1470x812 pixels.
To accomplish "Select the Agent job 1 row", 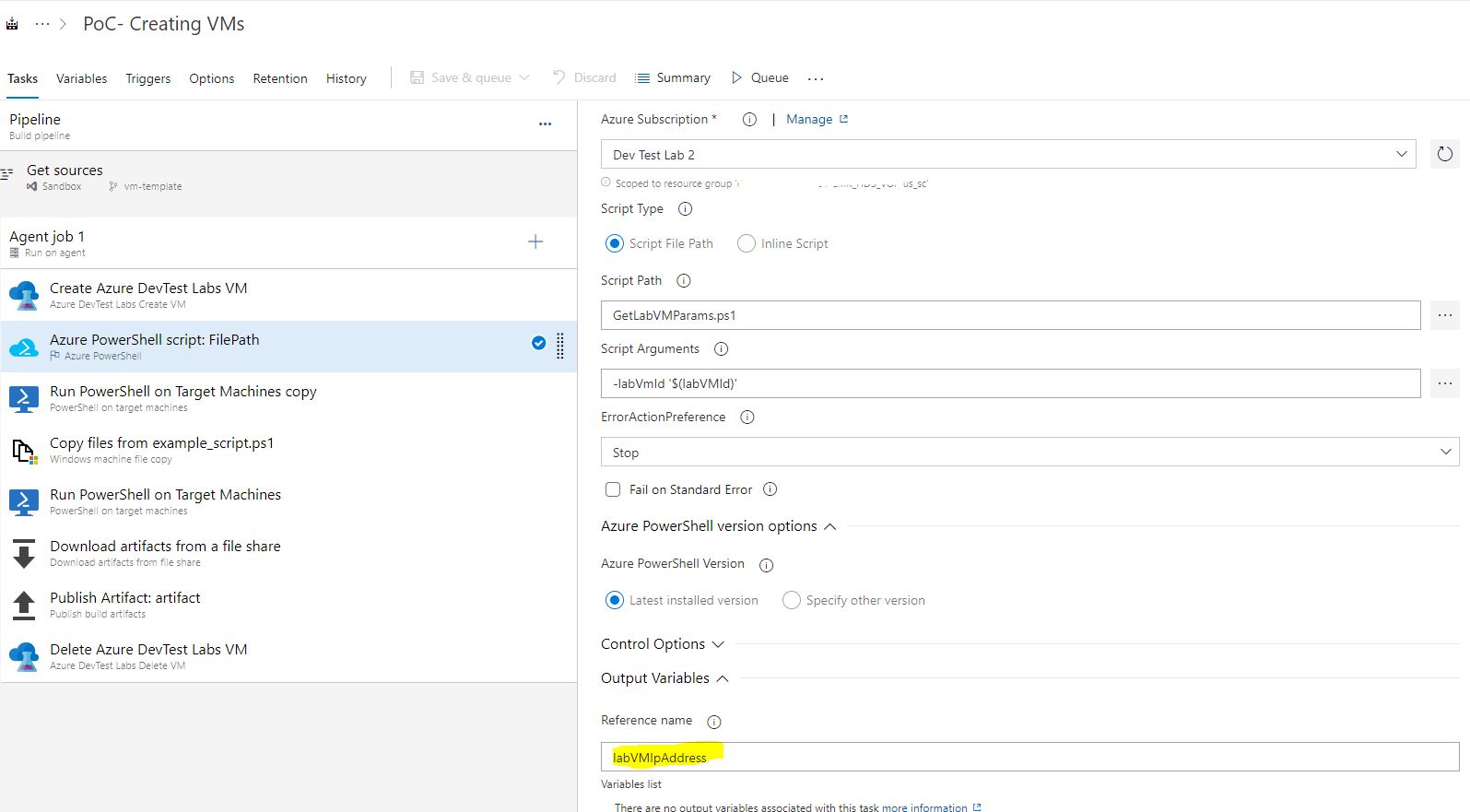I will point(288,243).
